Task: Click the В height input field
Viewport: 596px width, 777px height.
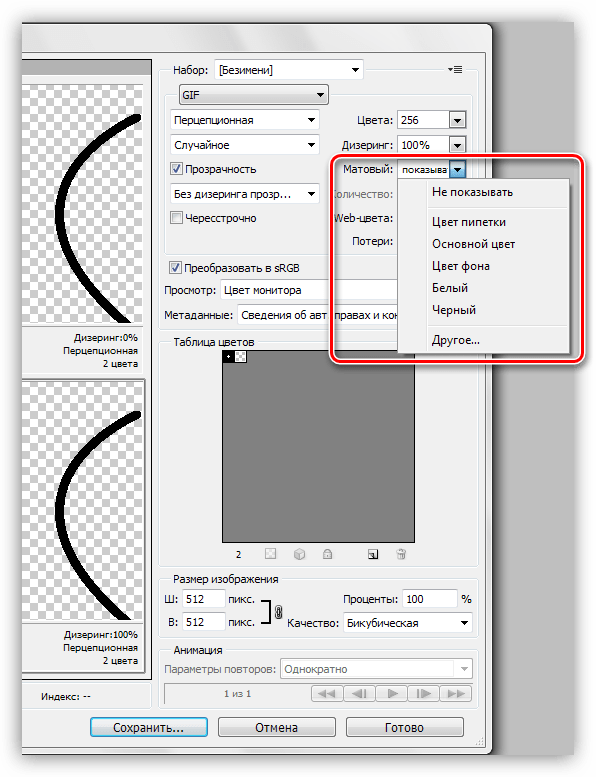Action: pyautogui.click(x=204, y=622)
